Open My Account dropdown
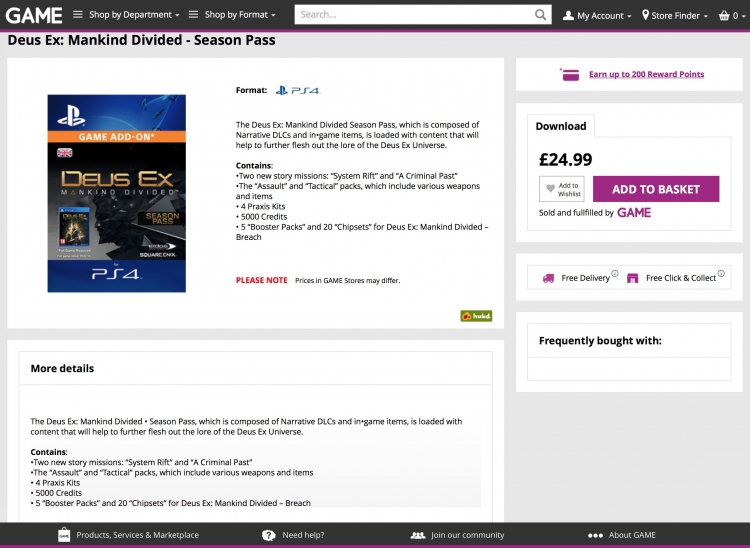 pos(597,16)
